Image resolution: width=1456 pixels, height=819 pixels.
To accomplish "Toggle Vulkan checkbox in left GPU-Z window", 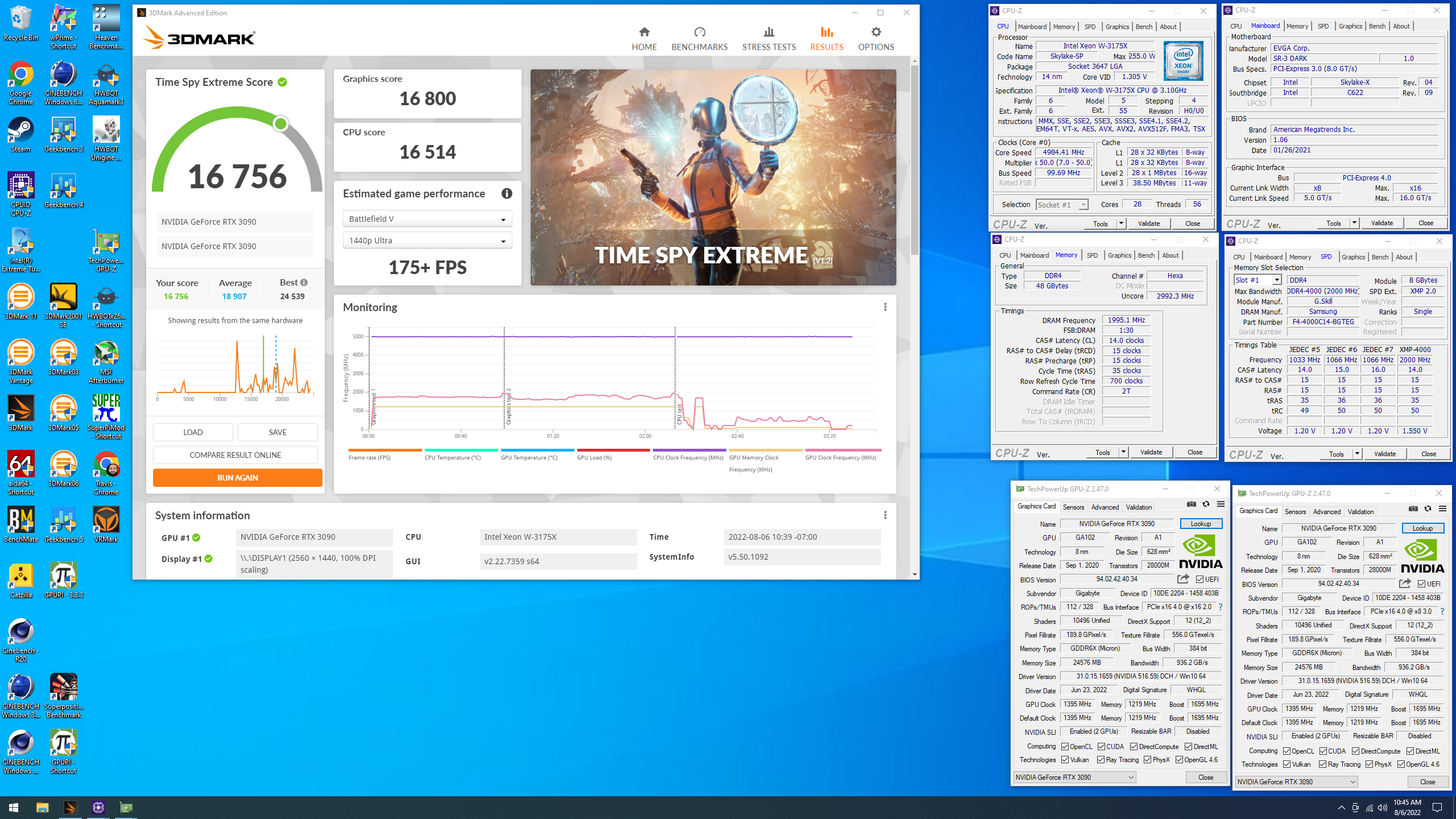I will (x=1065, y=760).
